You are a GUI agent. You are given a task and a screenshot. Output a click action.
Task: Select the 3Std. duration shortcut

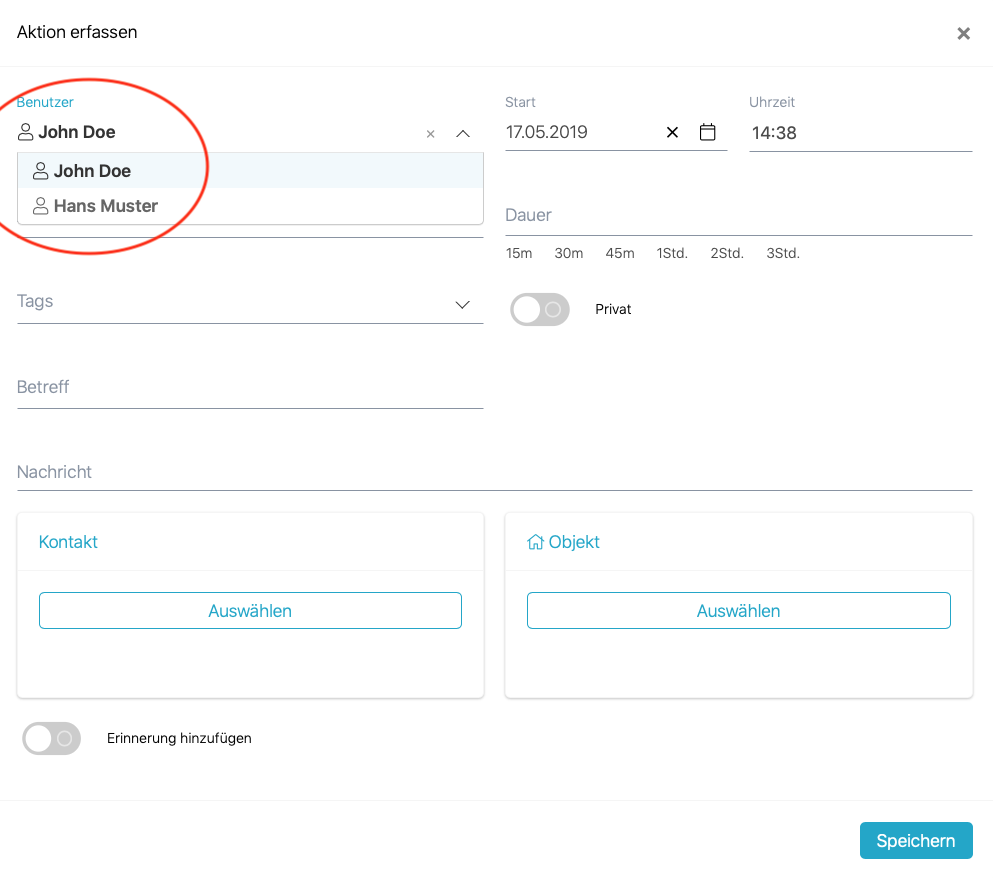click(x=783, y=254)
